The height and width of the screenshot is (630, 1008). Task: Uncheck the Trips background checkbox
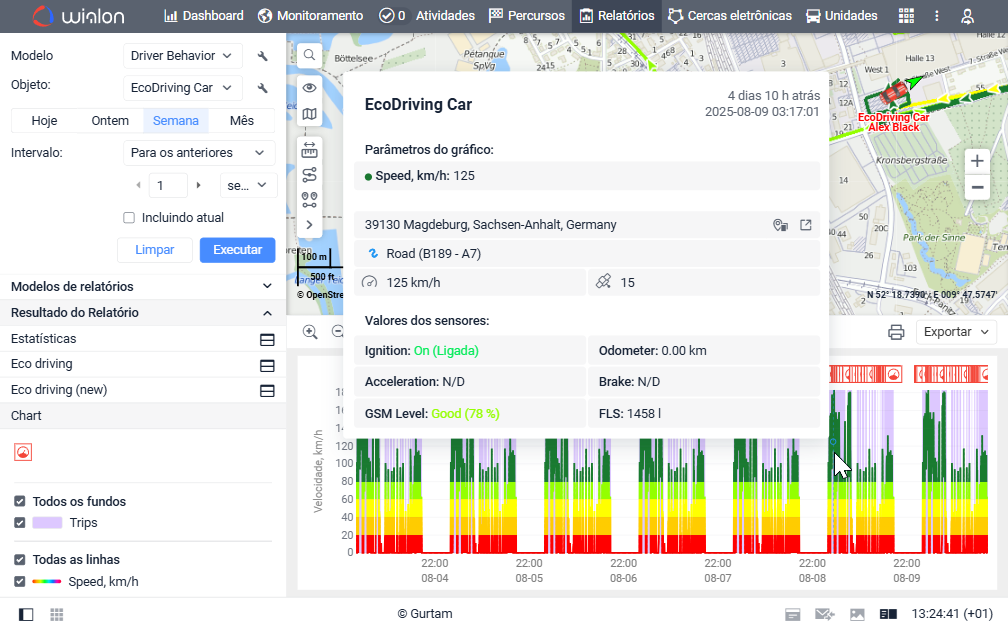(x=20, y=523)
